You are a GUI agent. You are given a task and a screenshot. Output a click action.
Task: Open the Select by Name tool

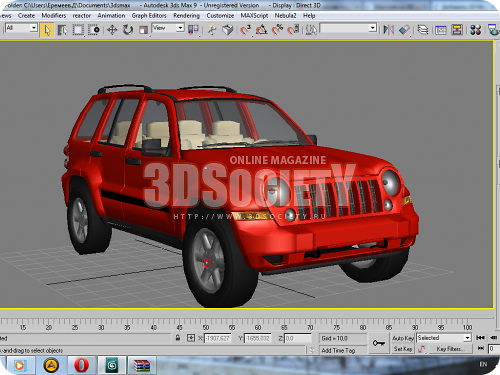(62, 30)
